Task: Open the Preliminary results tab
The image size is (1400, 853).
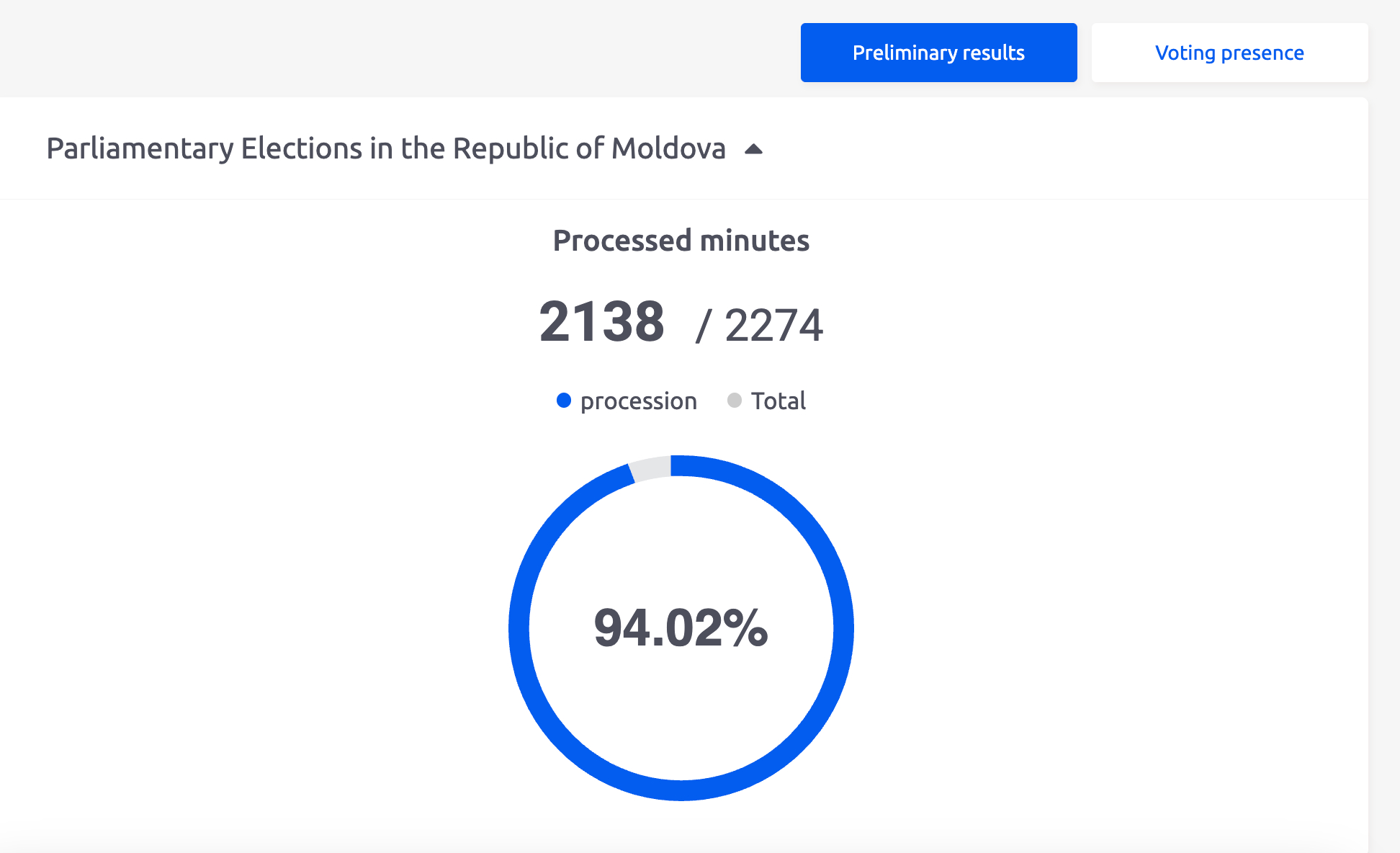Action: click(x=938, y=53)
